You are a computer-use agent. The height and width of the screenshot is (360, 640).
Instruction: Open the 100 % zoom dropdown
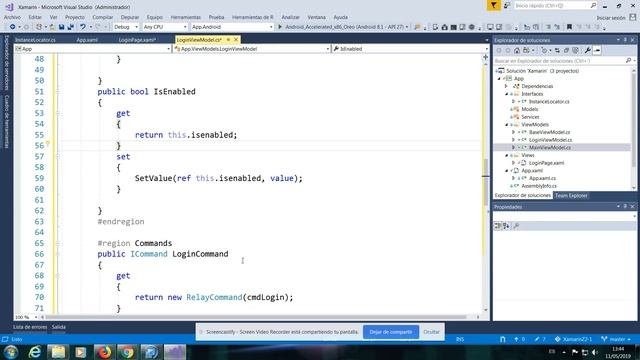click(26, 317)
